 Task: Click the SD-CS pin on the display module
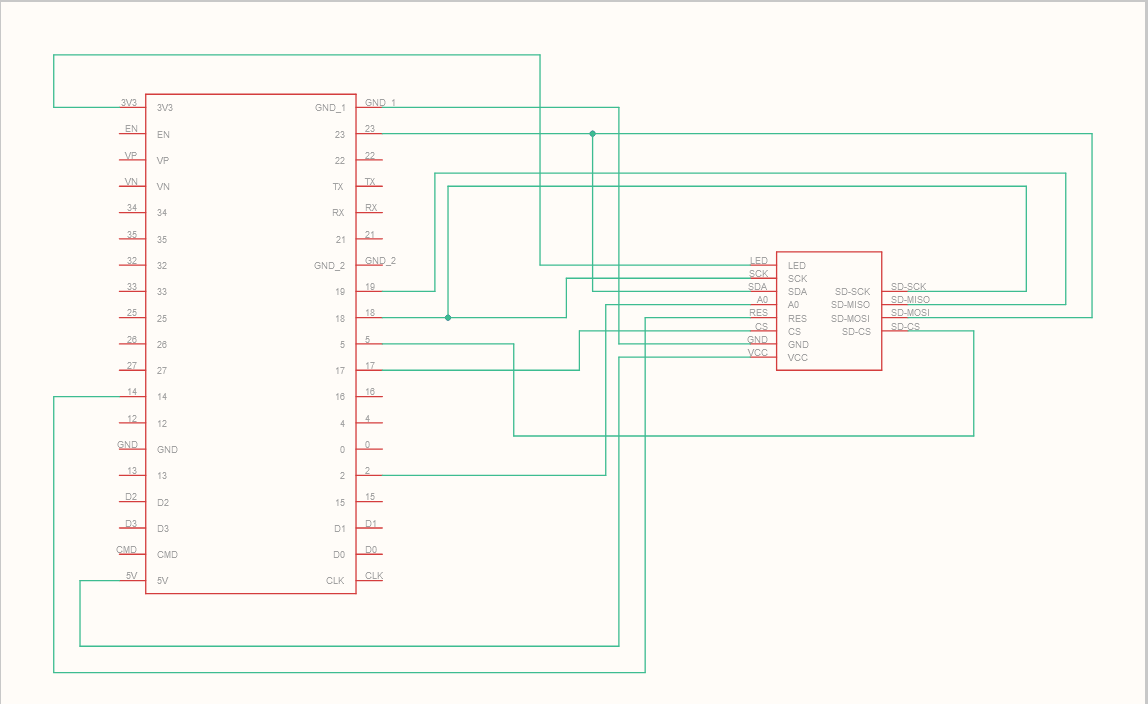(x=895, y=331)
